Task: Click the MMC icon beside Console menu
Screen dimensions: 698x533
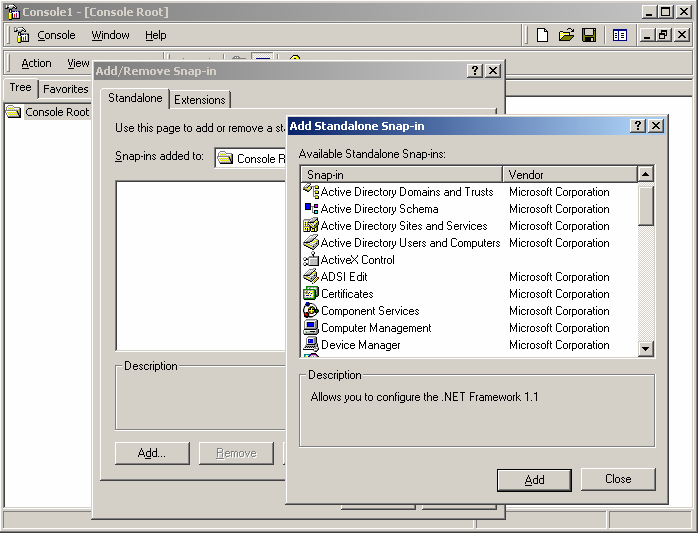Action: [21, 35]
